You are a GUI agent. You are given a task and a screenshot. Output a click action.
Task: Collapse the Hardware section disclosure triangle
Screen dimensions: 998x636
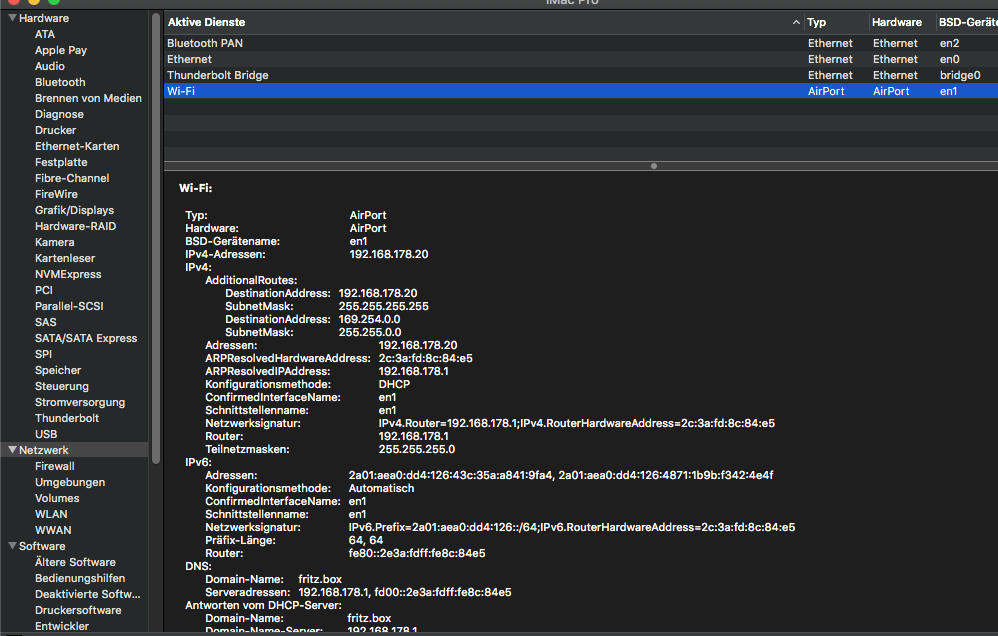point(12,18)
